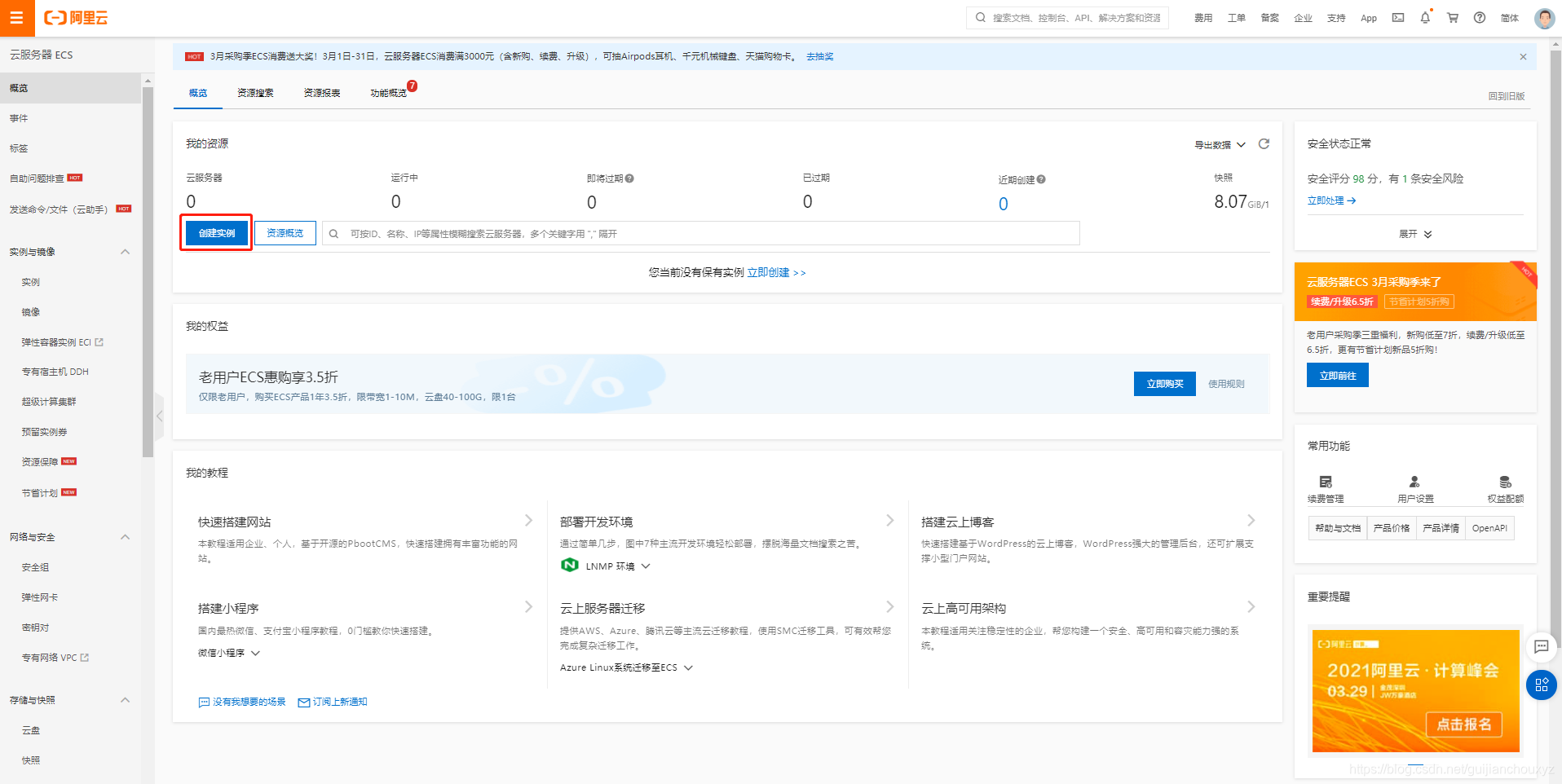Open 快速搭建网站 tutorial arrow
1562x784 pixels.
pyautogui.click(x=528, y=520)
